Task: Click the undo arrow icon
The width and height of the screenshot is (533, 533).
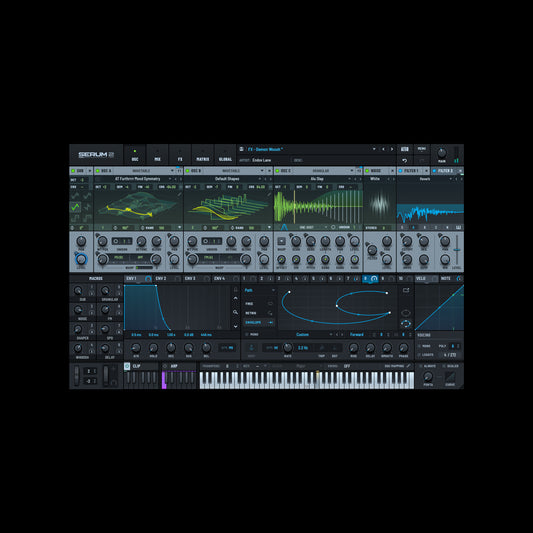Action: (x=405, y=160)
